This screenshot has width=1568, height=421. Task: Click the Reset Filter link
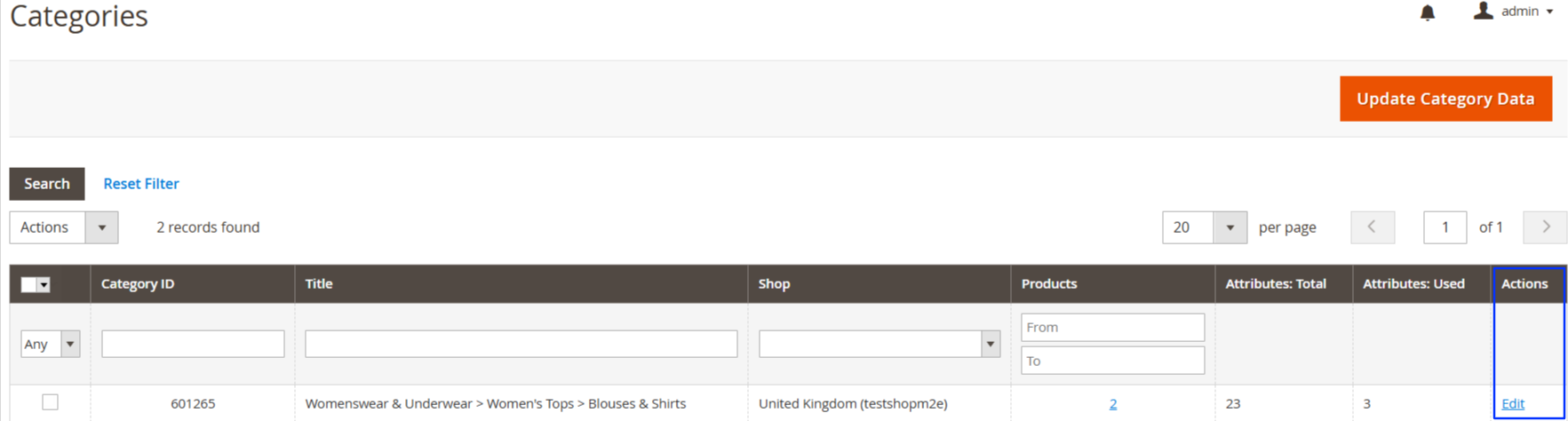(141, 184)
